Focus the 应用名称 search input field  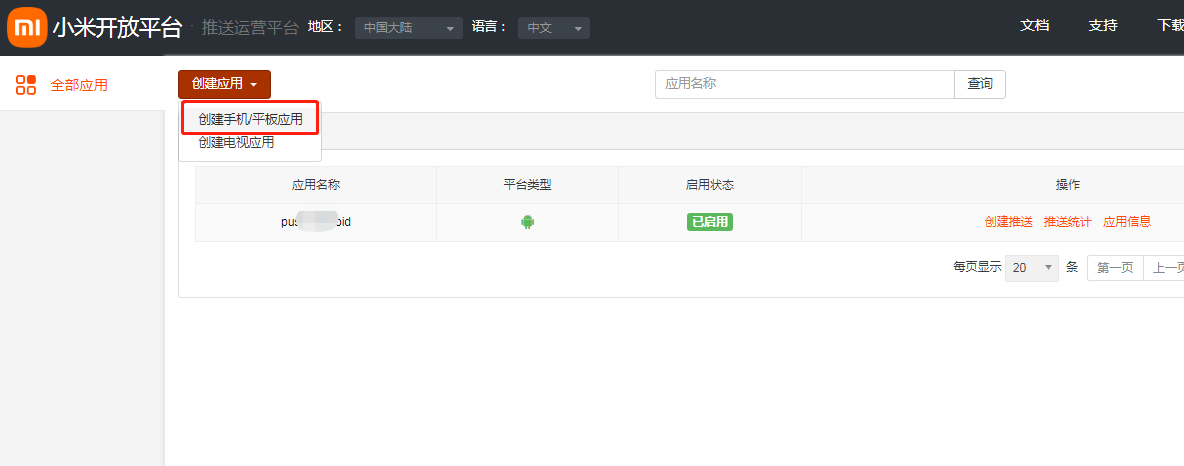[x=805, y=85]
